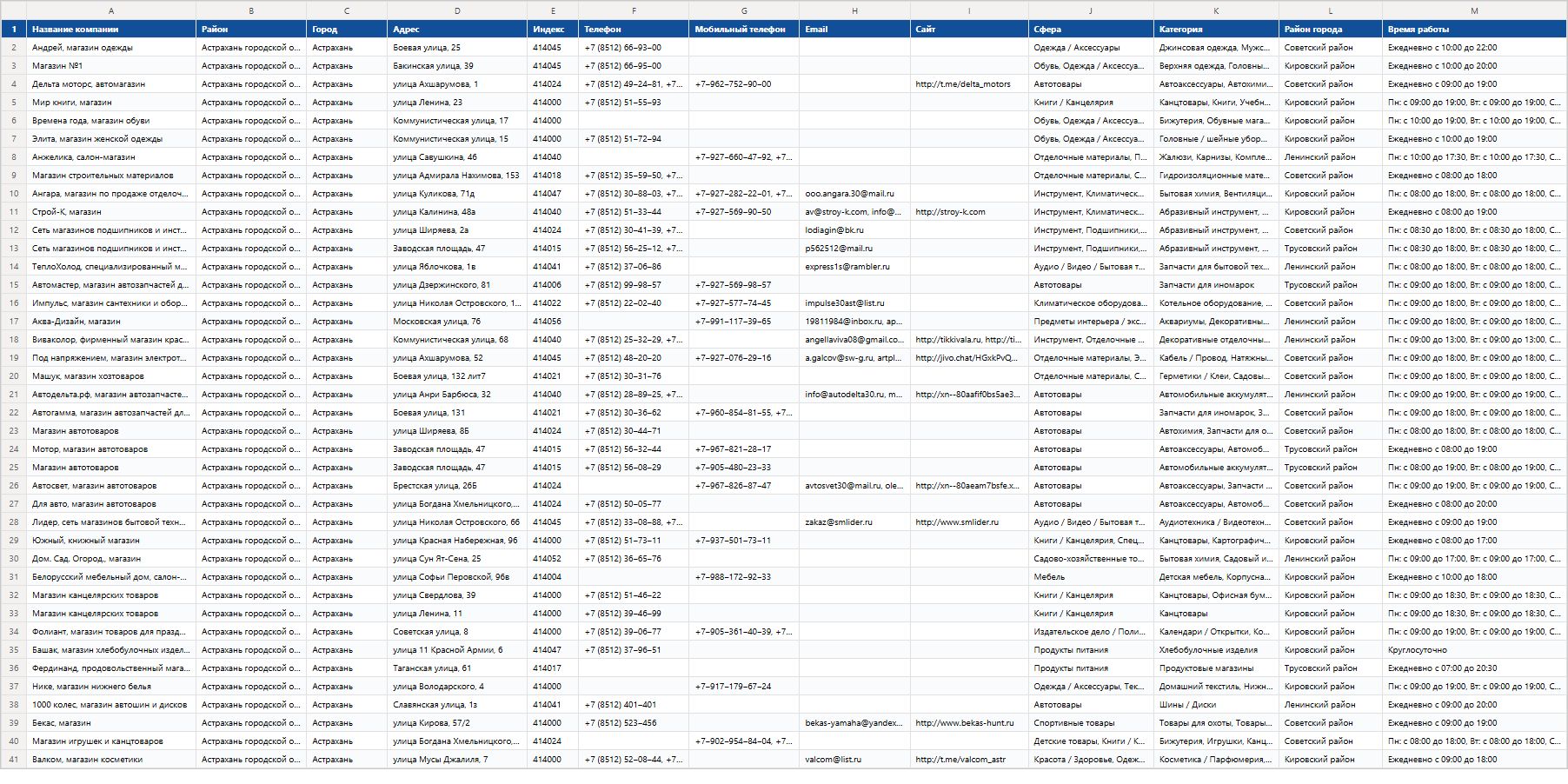Click the 'Район города' header cell
The image size is (1568, 784).
point(1331,30)
